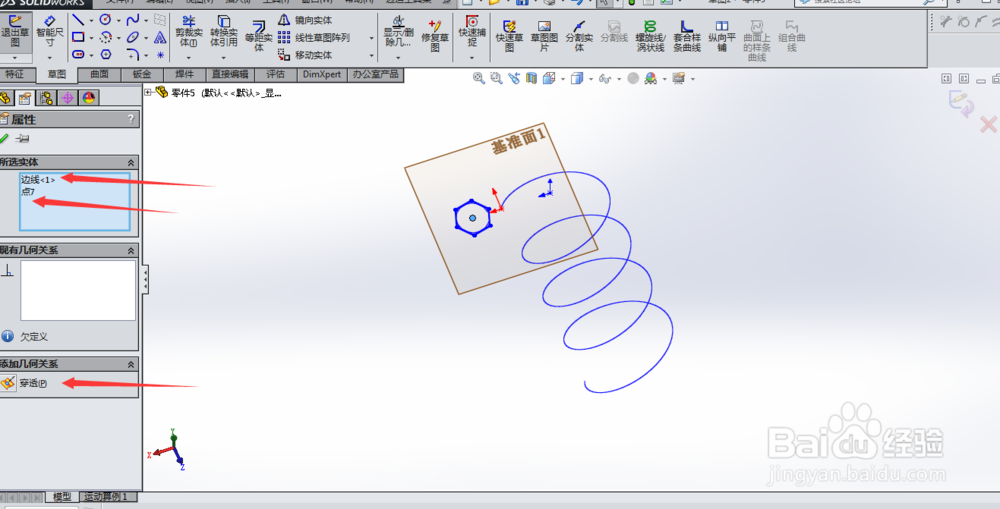Screen dimensions: 1000x509
Task: Select the sketch Point tool
Action: pyautogui.click(x=160, y=55)
